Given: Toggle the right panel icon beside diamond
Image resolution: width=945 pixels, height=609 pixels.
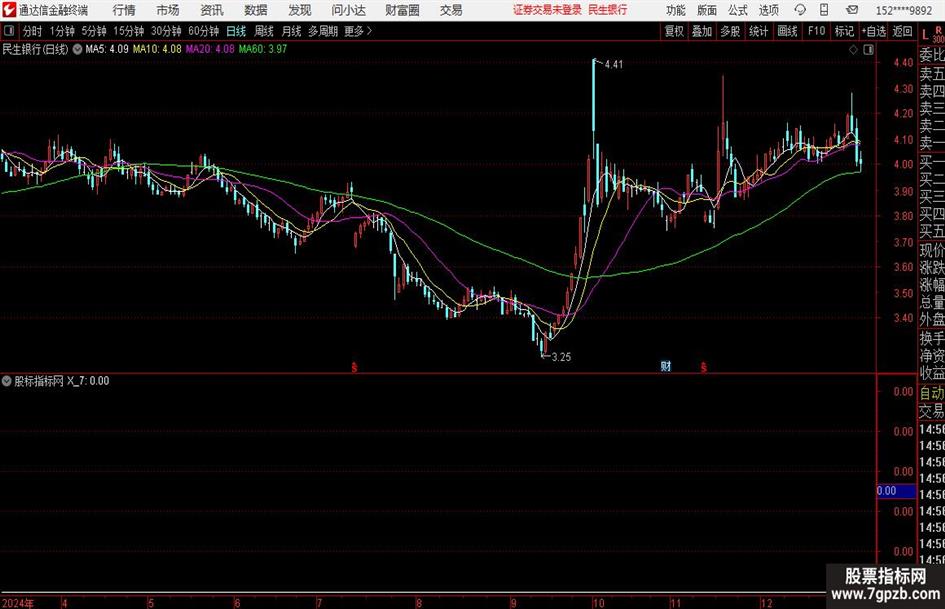Looking at the screenshot, I should (868, 50).
